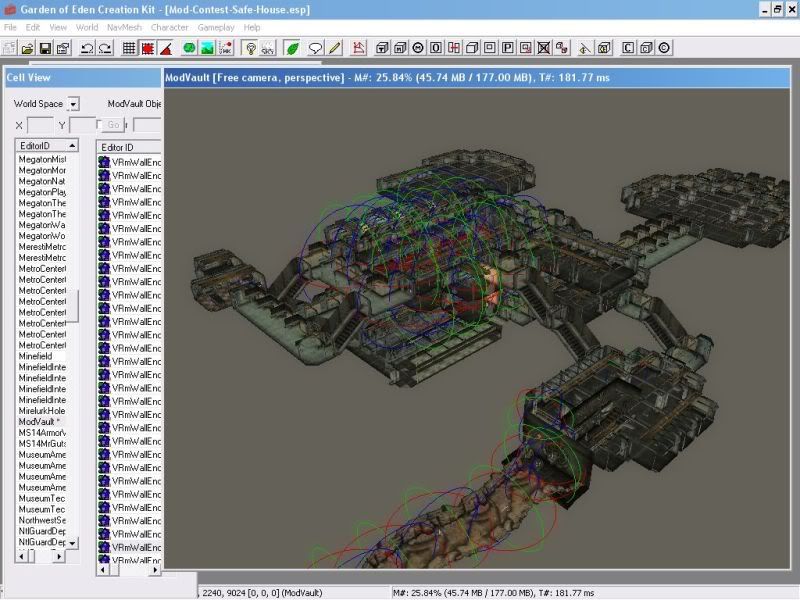Image resolution: width=800 pixels, height=600 pixels.
Task: Select the first VRmWallEnd object row
Action: click(130, 162)
